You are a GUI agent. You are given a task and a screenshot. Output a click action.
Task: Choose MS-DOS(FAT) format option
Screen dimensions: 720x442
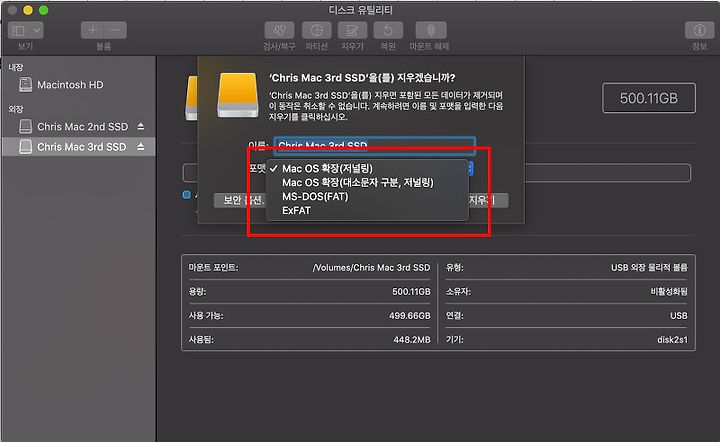tap(367, 196)
